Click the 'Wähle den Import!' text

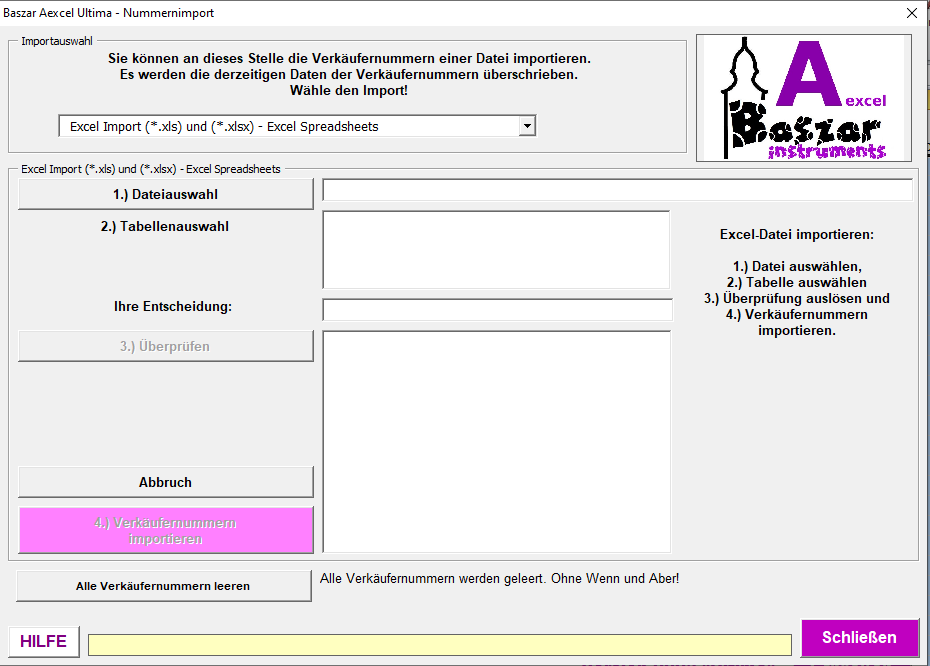349,91
